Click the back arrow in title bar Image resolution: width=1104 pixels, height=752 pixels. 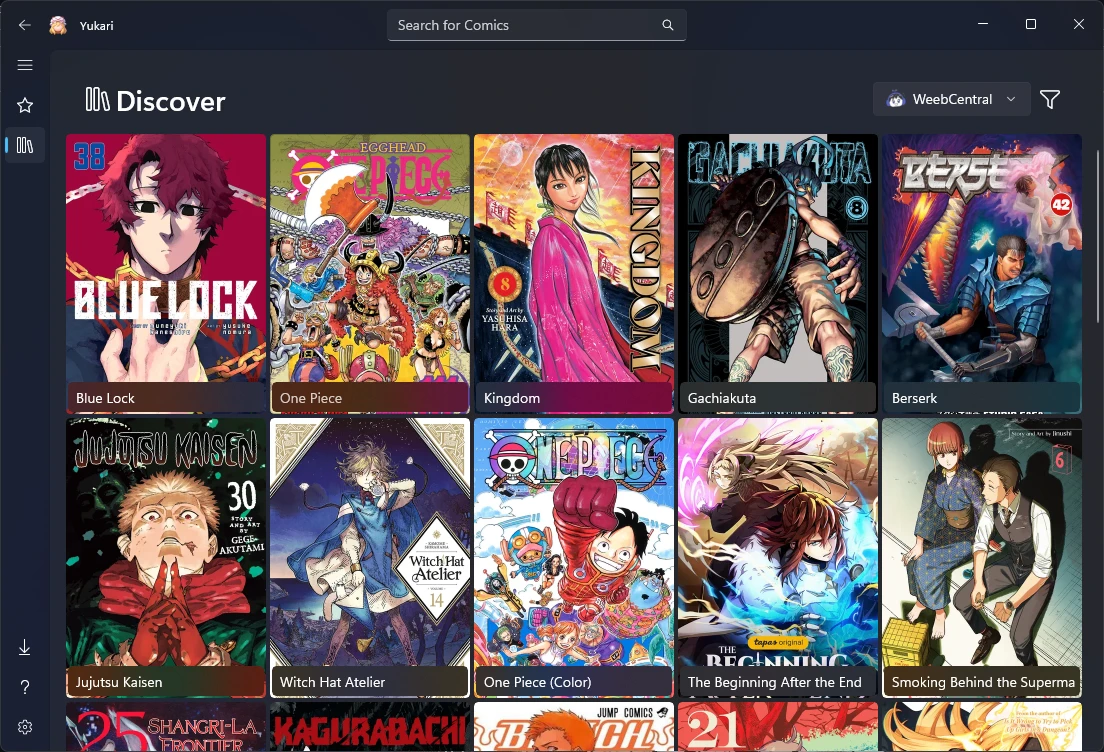click(x=25, y=25)
